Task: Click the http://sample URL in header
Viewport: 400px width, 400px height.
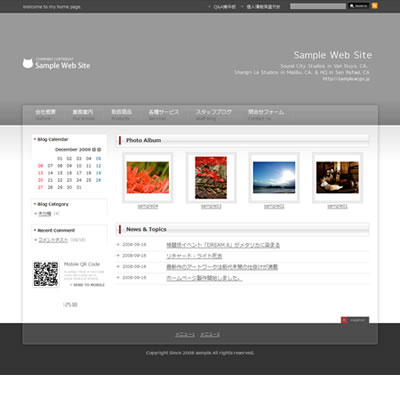Action: [346, 79]
